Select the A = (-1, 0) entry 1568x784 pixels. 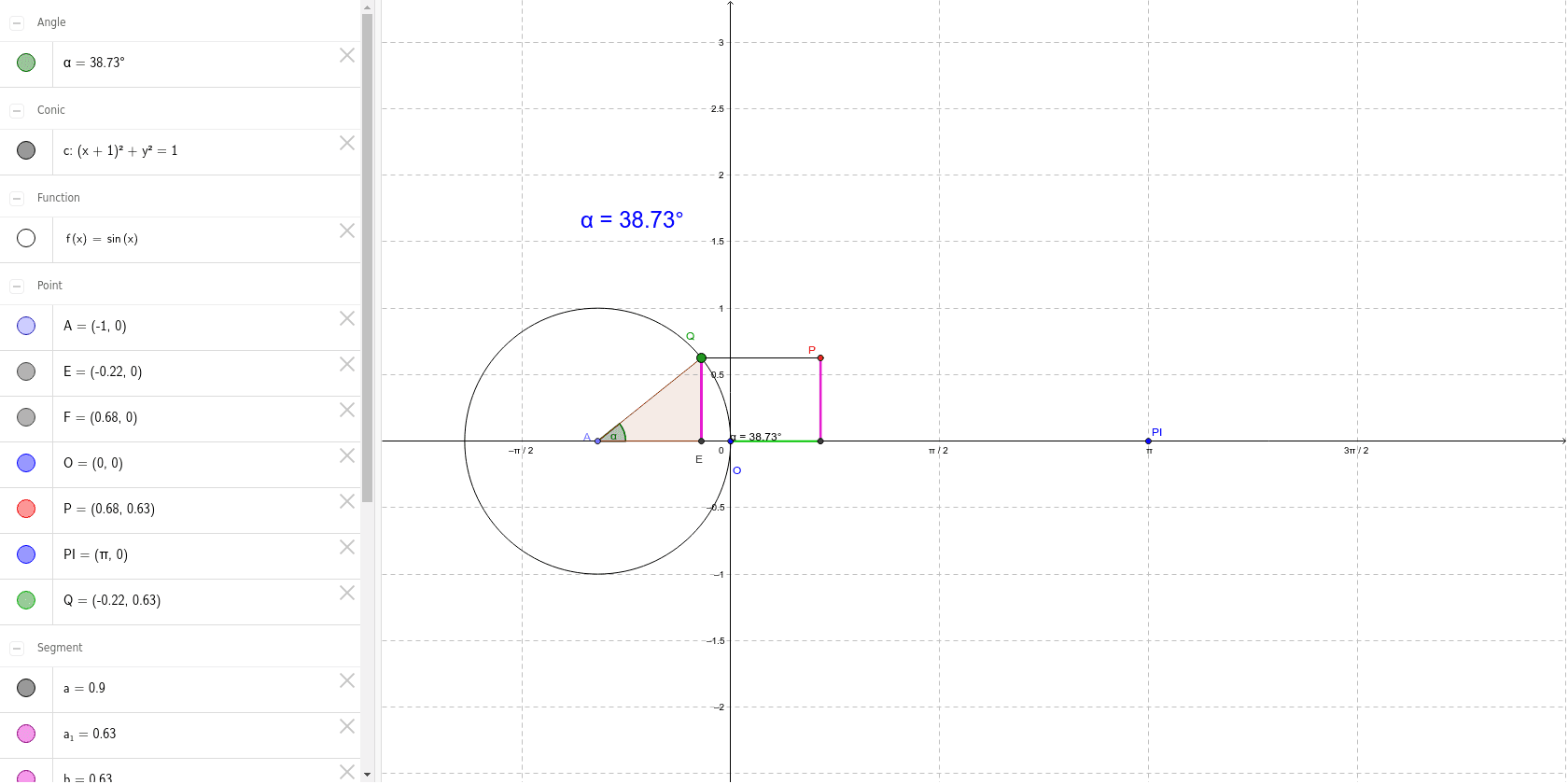tap(95, 326)
